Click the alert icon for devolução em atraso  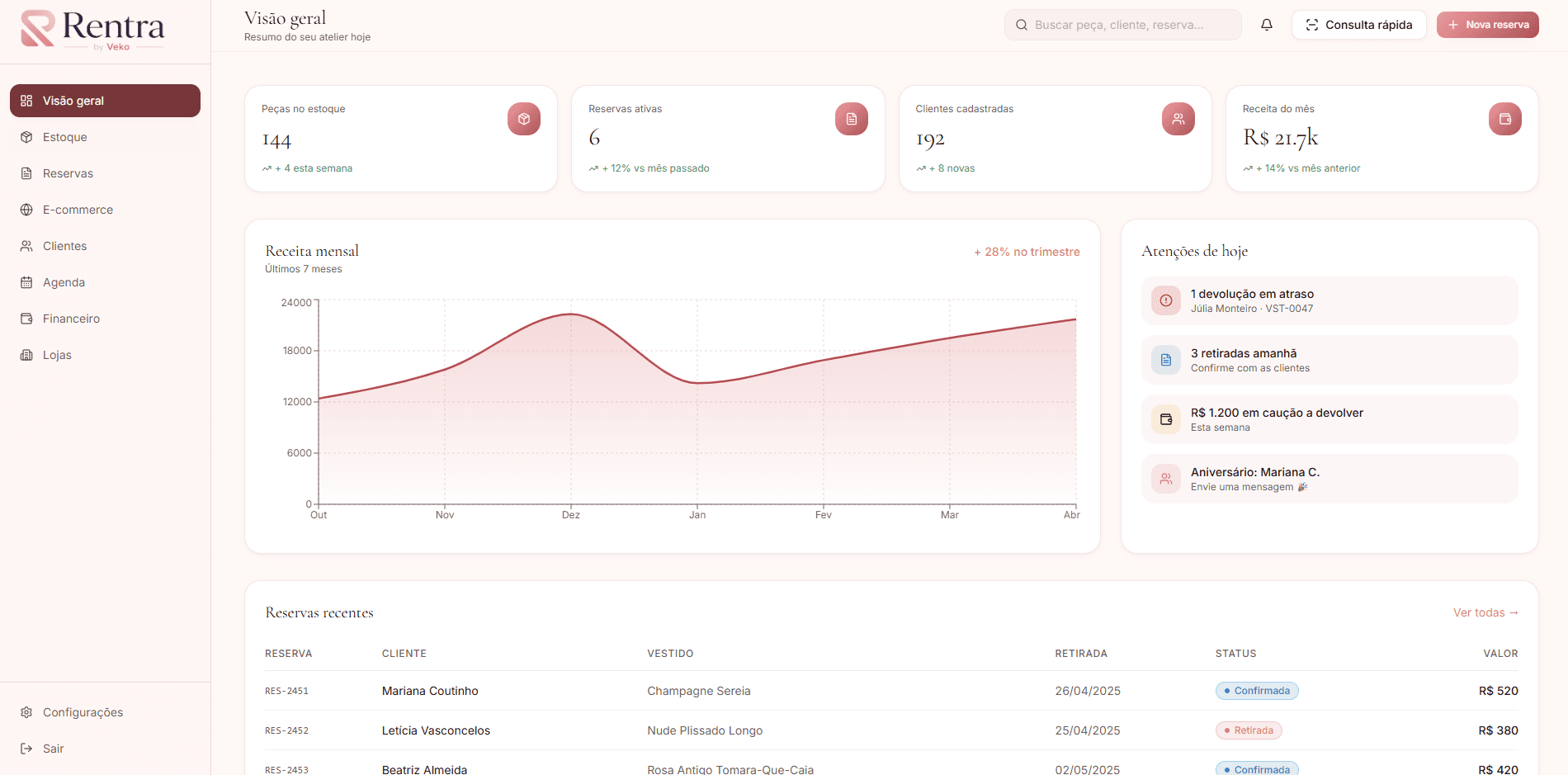[1166, 300]
